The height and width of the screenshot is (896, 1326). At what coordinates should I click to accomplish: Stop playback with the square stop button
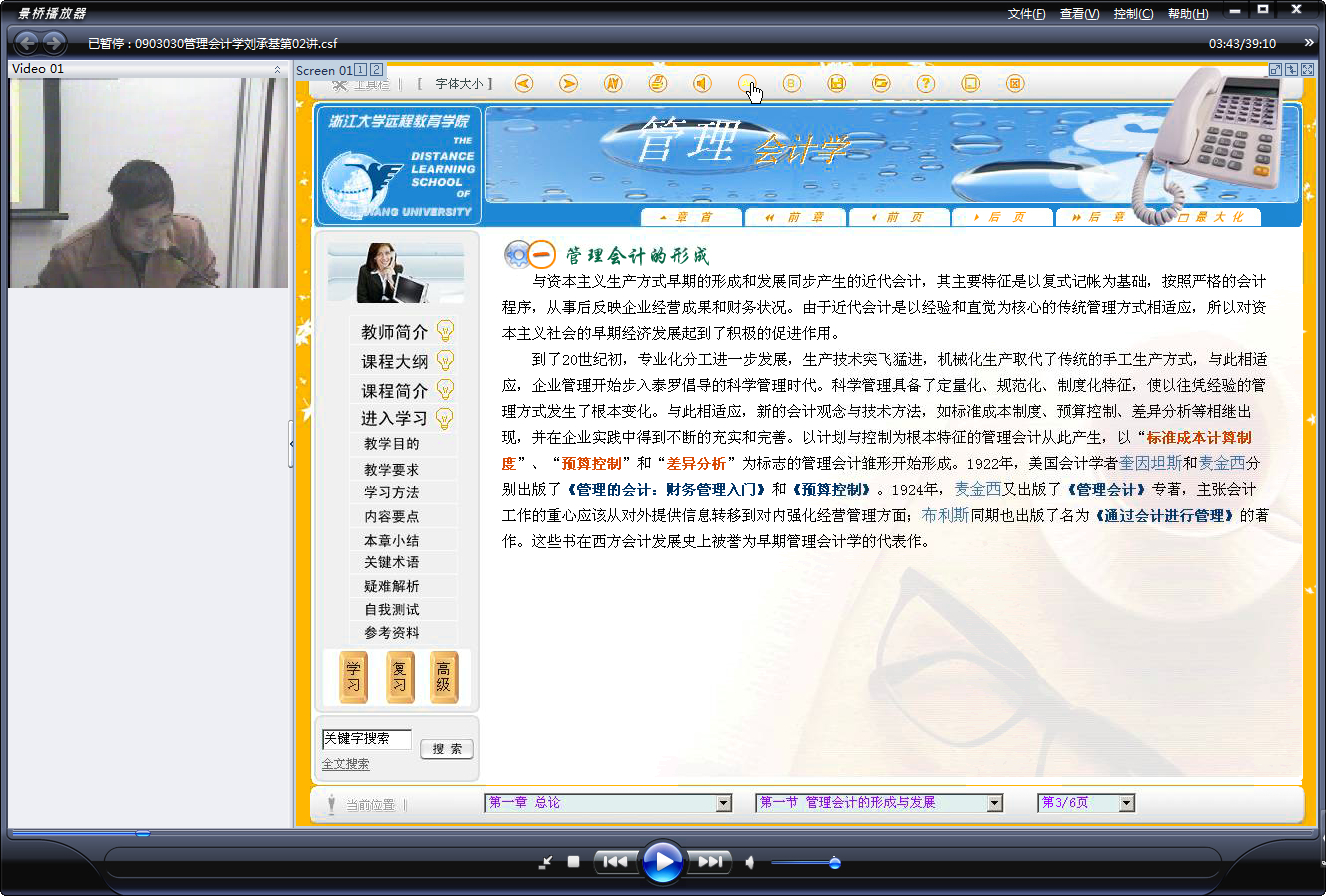tap(573, 861)
